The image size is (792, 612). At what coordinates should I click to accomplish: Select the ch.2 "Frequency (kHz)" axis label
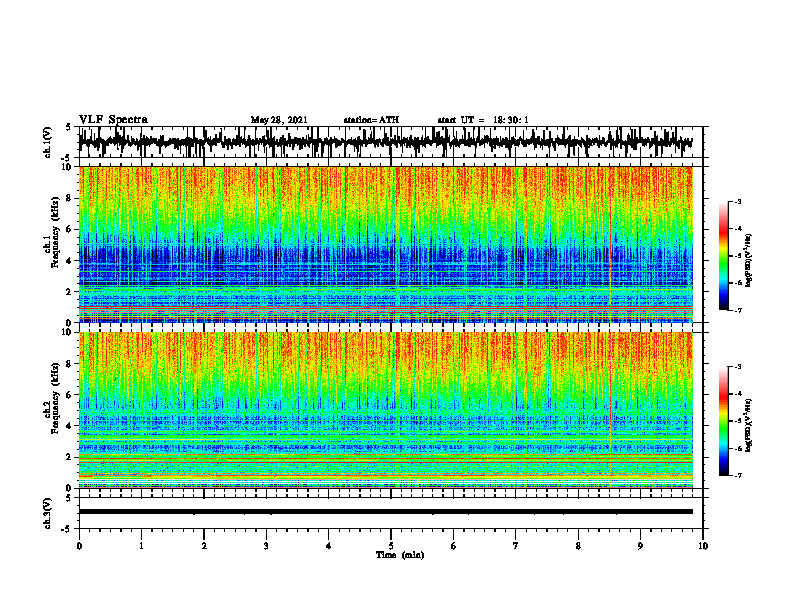click(55, 398)
